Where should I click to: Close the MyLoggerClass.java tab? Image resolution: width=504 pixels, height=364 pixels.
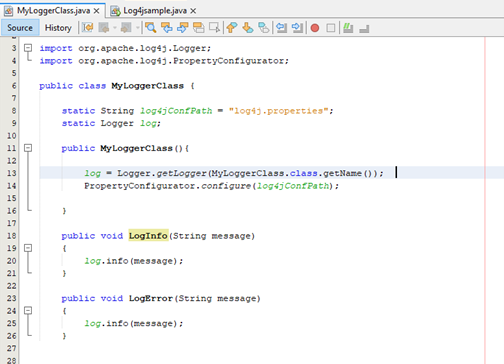coord(96,11)
